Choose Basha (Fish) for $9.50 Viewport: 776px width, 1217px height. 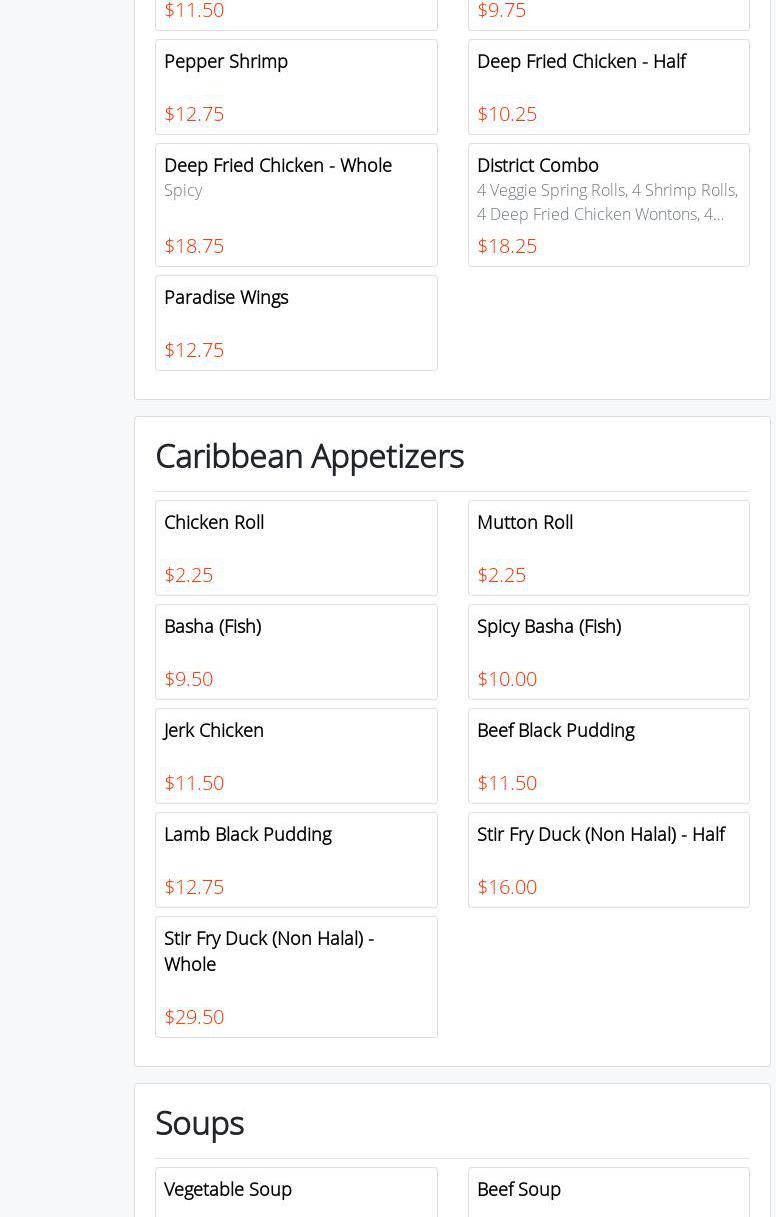(296, 651)
